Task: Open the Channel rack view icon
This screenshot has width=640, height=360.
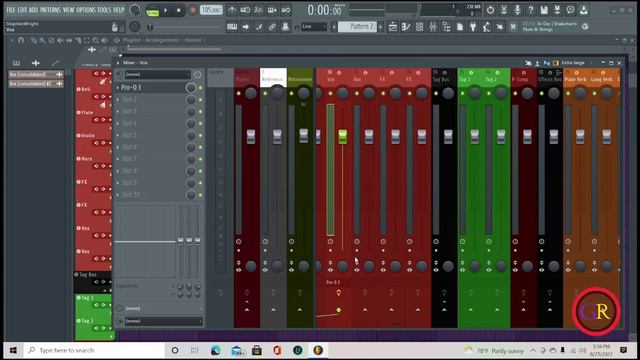Action: click(420, 27)
